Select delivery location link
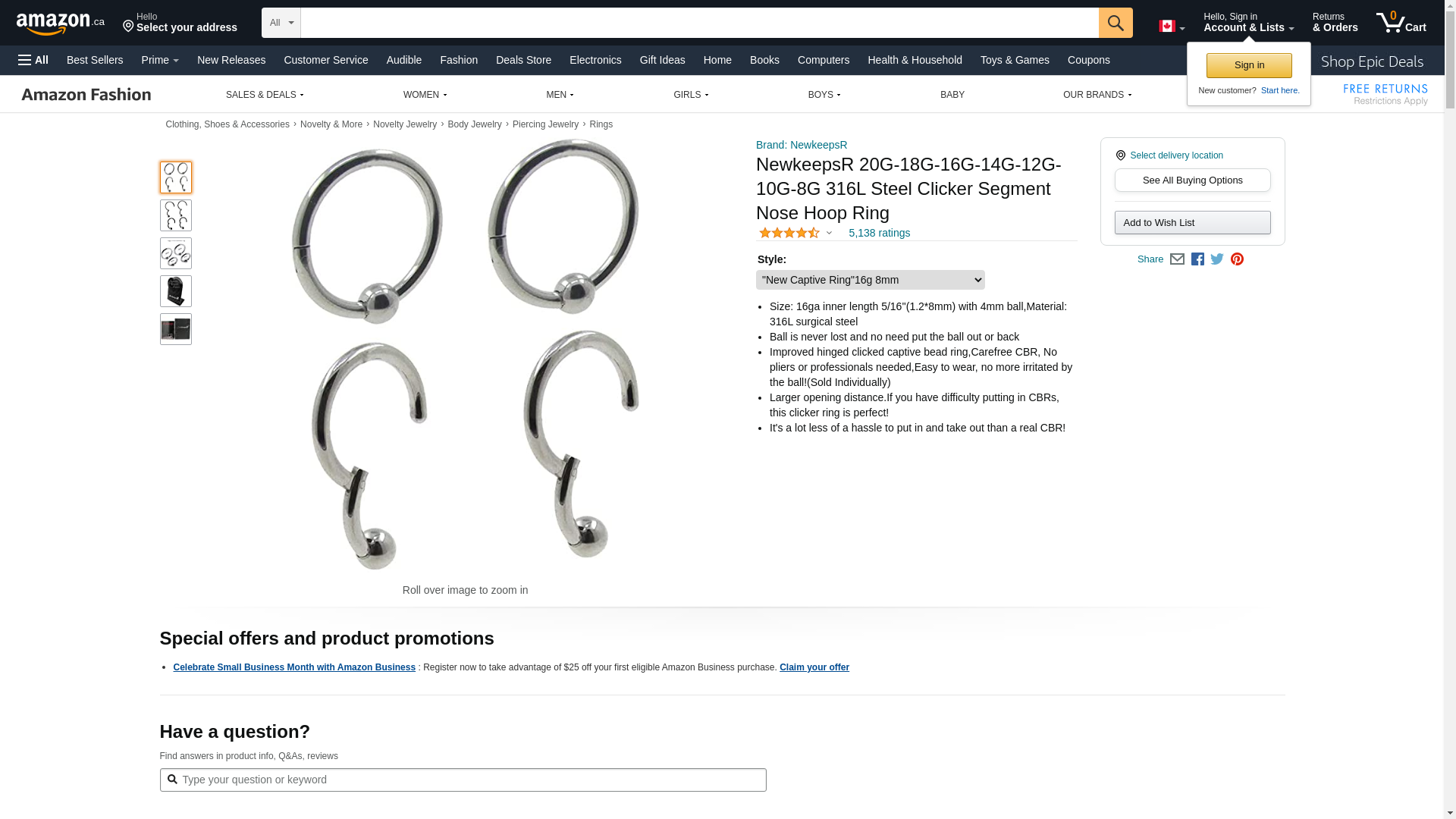This screenshot has height=819, width=1456. tap(1176, 155)
